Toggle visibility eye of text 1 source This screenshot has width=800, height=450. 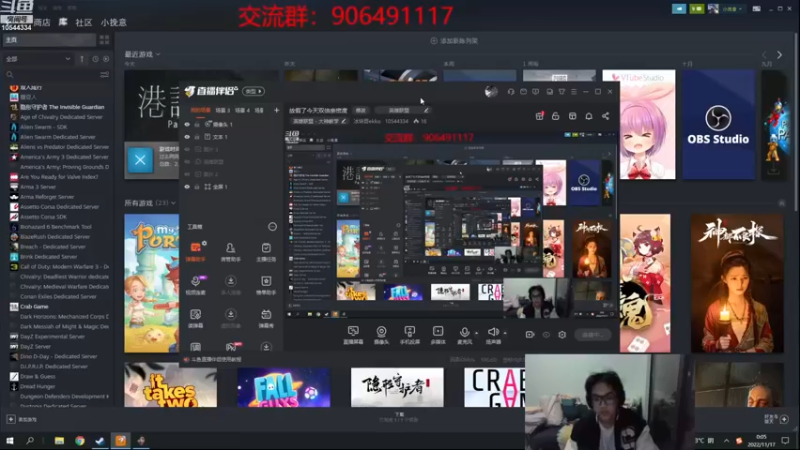point(187,137)
